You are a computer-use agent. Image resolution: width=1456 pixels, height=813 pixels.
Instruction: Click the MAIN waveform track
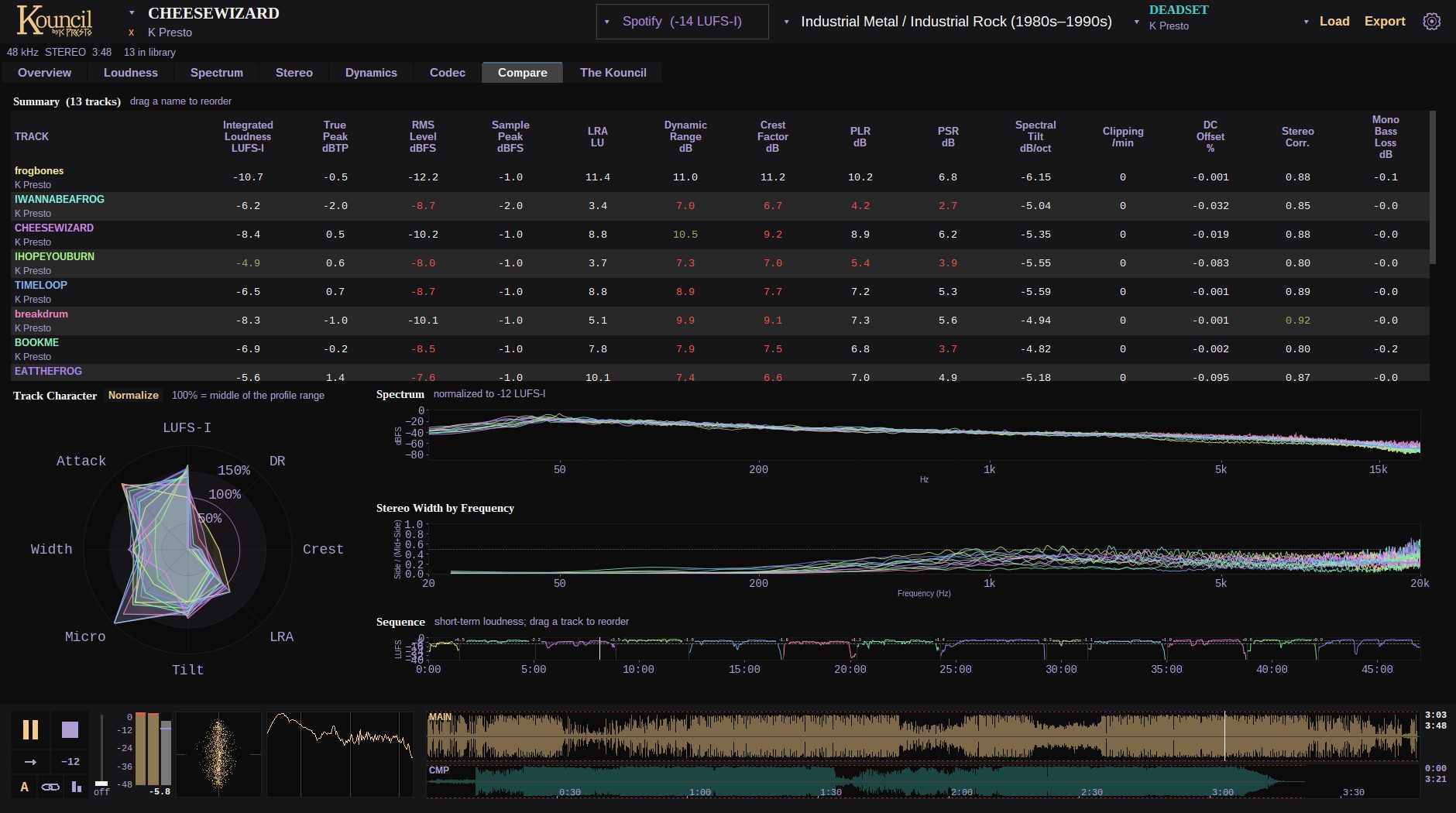click(923, 736)
